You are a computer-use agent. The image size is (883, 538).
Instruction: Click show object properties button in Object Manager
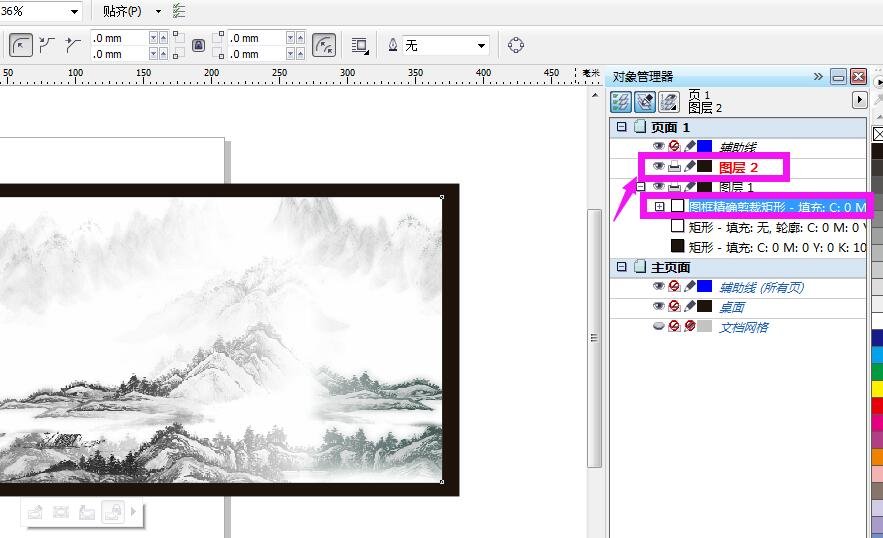pos(621,101)
